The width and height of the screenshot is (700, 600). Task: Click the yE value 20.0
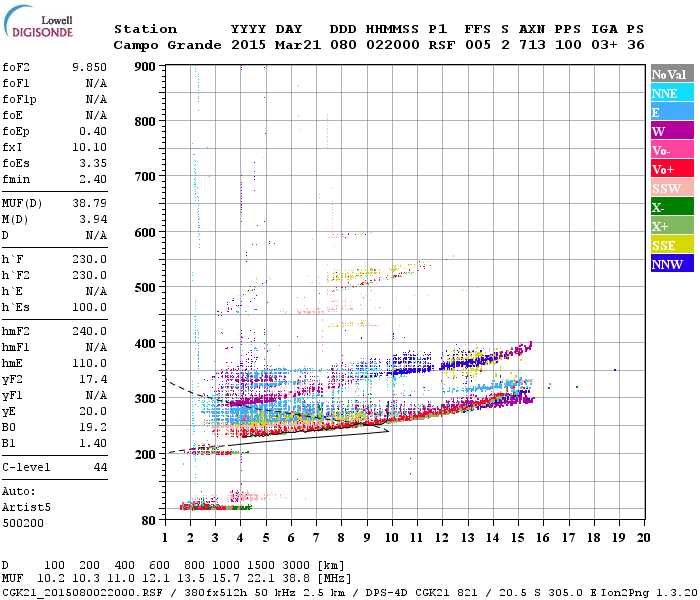tap(93, 411)
